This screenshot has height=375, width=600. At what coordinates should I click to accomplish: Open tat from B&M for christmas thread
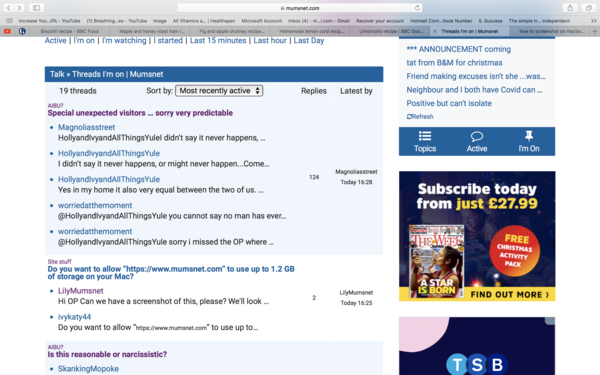[454, 62]
